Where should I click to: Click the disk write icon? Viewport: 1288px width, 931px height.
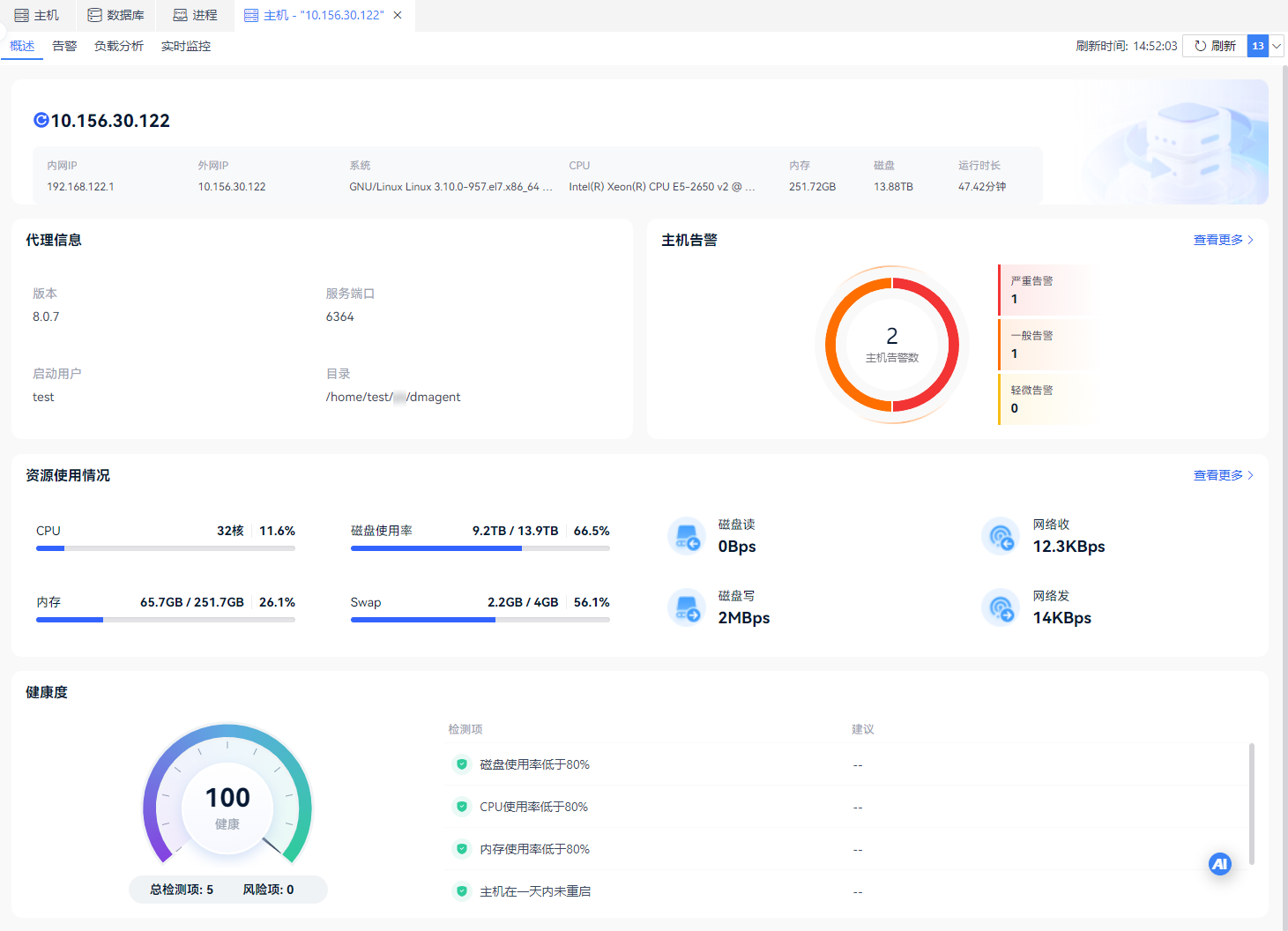pos(687,607)
